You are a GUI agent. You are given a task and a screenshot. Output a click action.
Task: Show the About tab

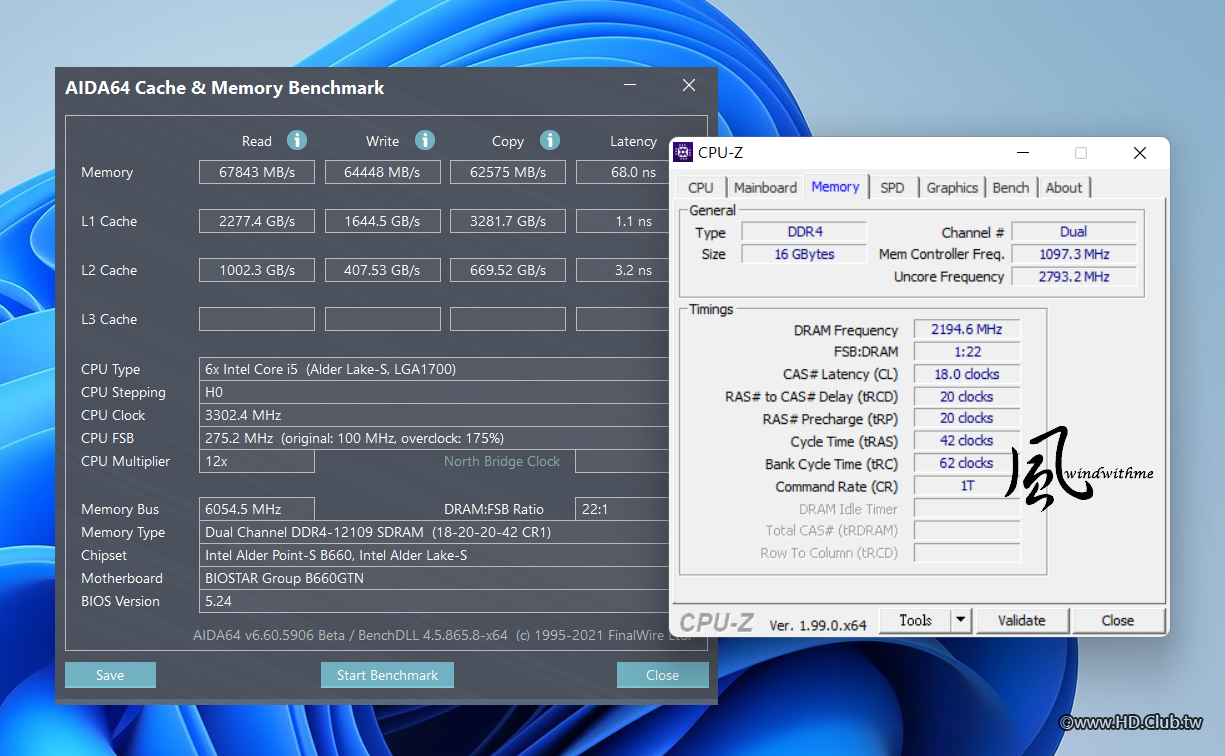[1063, 188]
